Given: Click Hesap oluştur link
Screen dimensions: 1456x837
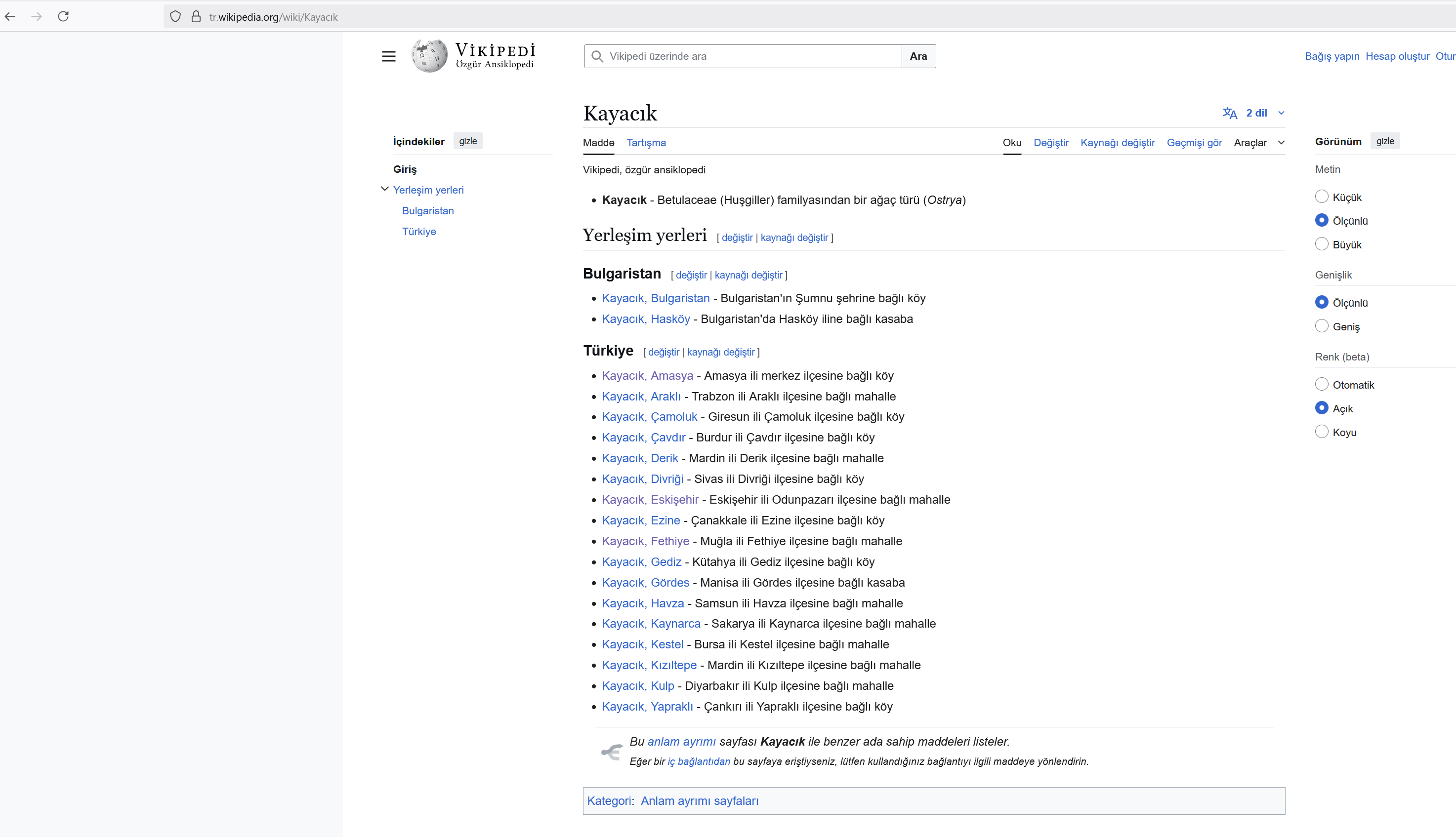Looking at the screenshot, I should click(x=1397, y=56).
